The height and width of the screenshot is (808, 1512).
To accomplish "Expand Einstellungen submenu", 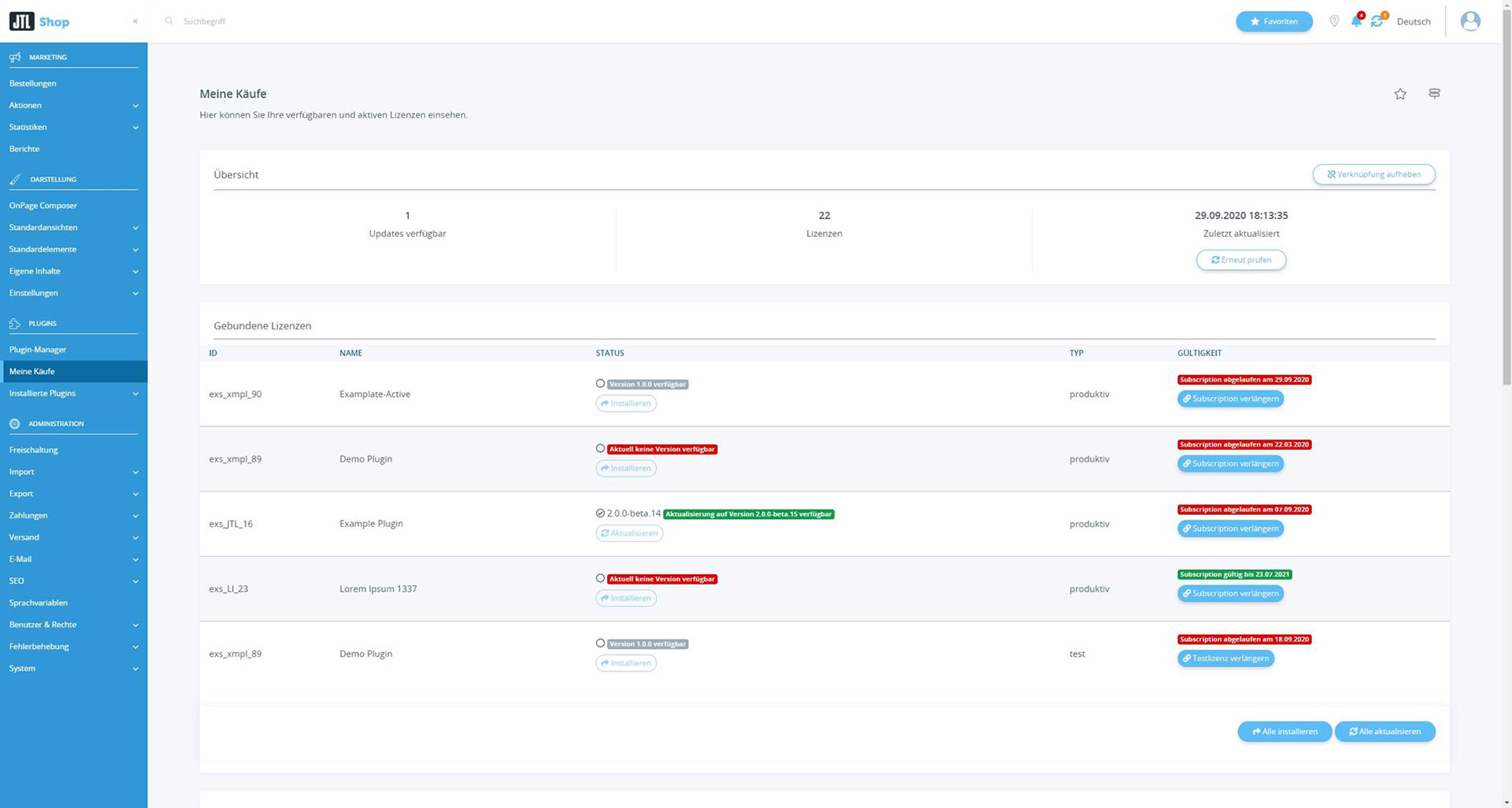I will pos(74,293).
